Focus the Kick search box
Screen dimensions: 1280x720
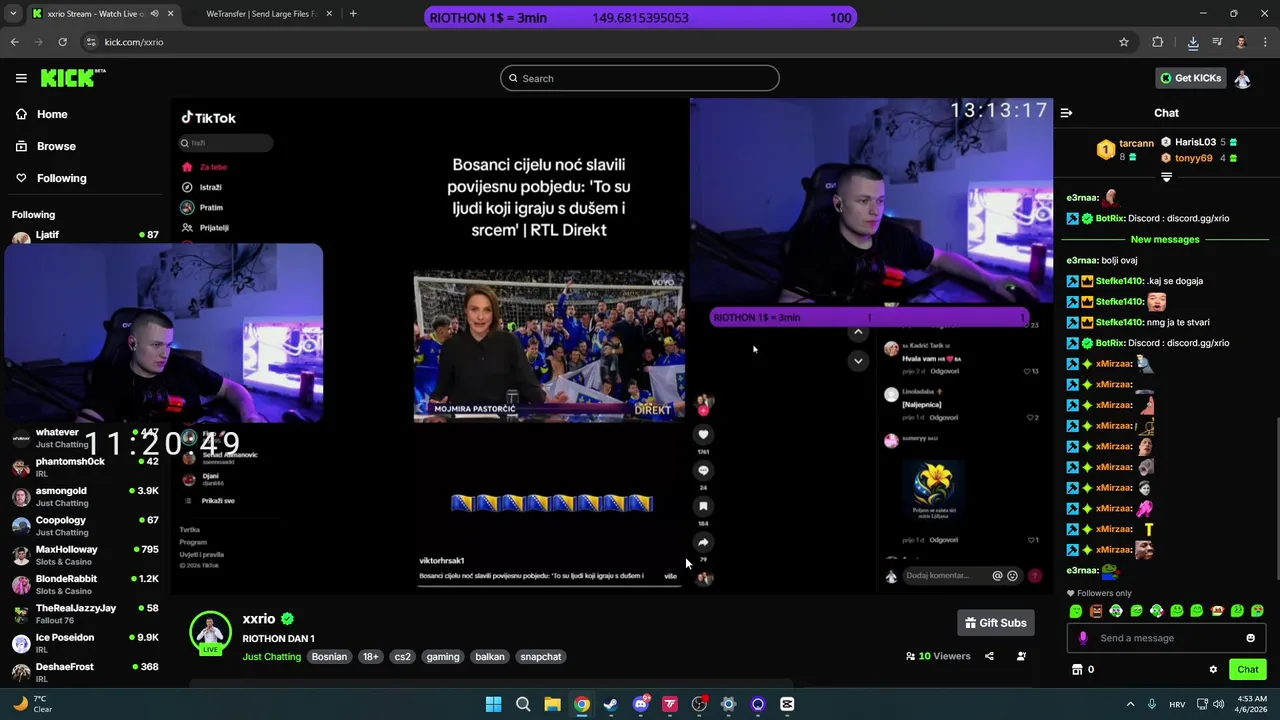point(640,78)
